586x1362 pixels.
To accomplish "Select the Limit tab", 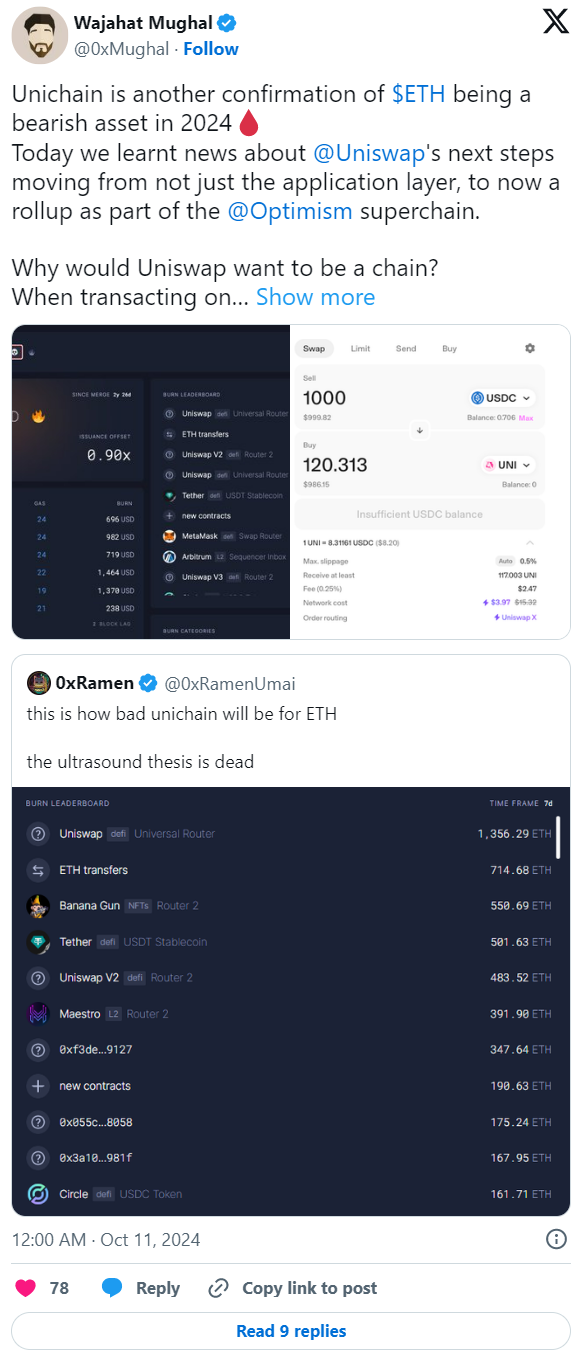I will coord(360,348).
